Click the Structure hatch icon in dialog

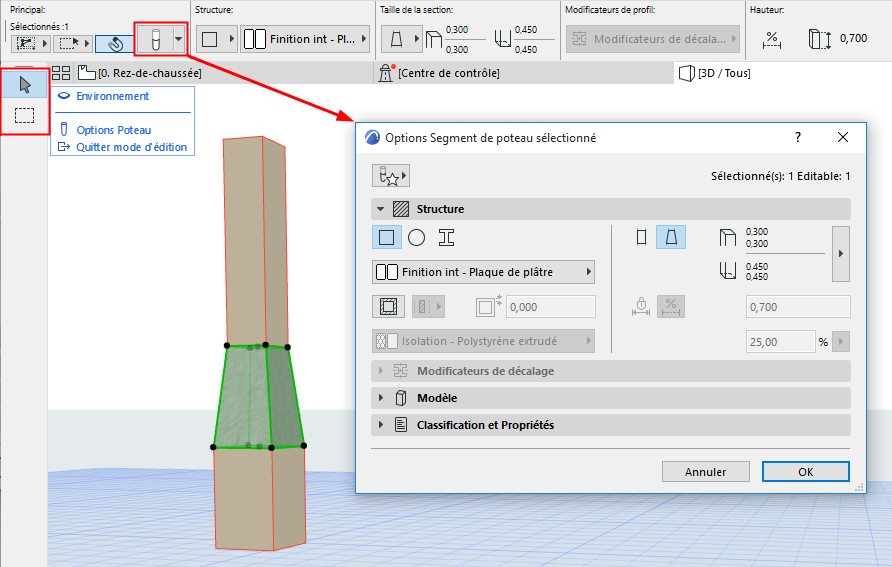[401, 209]
